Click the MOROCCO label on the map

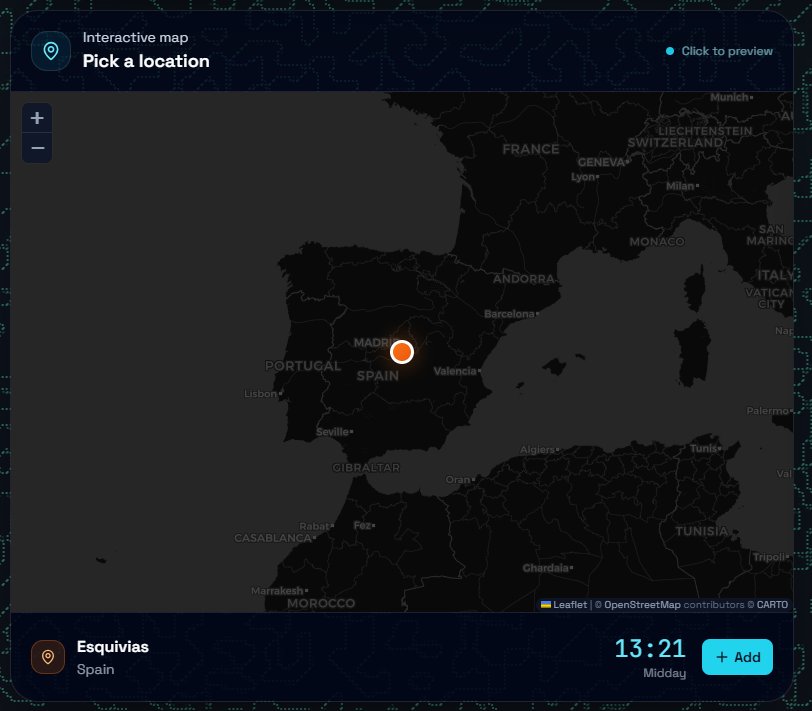[x=321, y=603]
